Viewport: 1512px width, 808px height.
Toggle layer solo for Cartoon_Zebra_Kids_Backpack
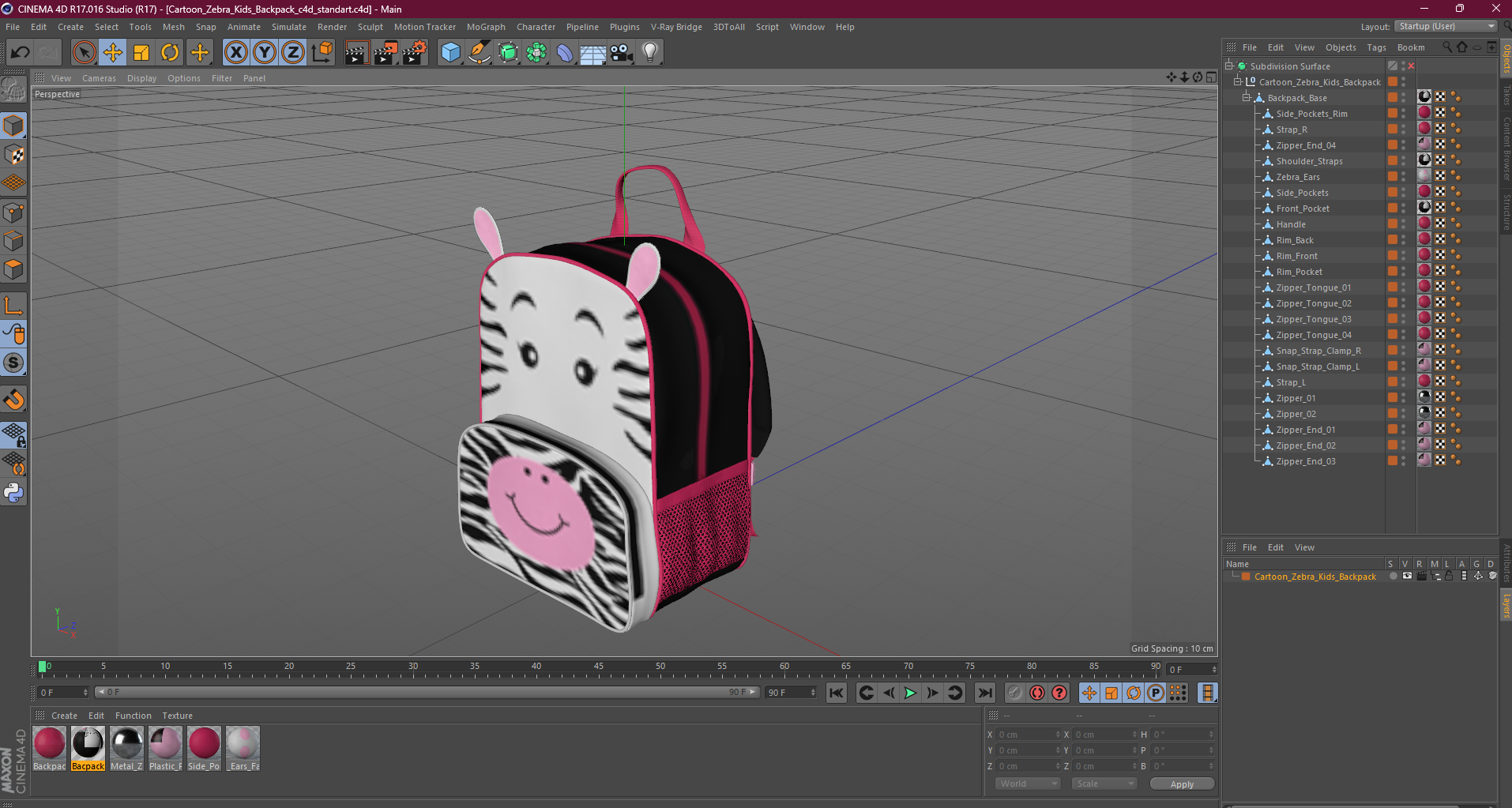tap(1393, 577)
